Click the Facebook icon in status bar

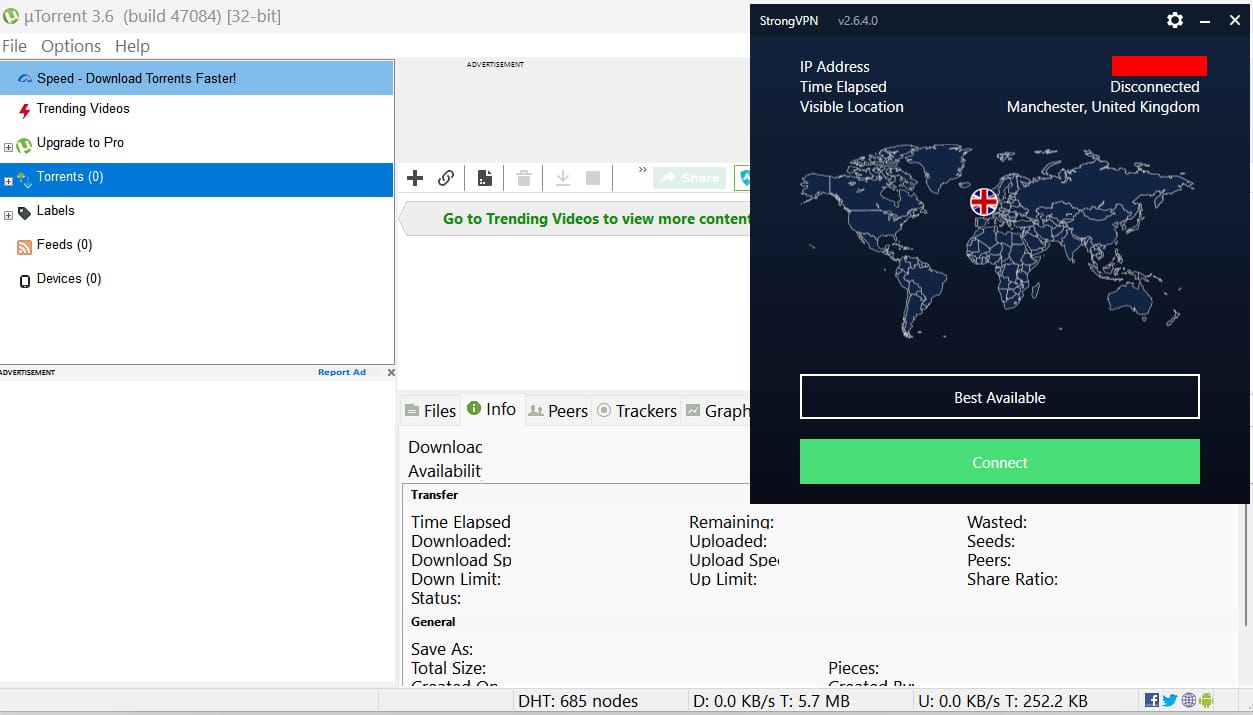(x=1152, y=700)
